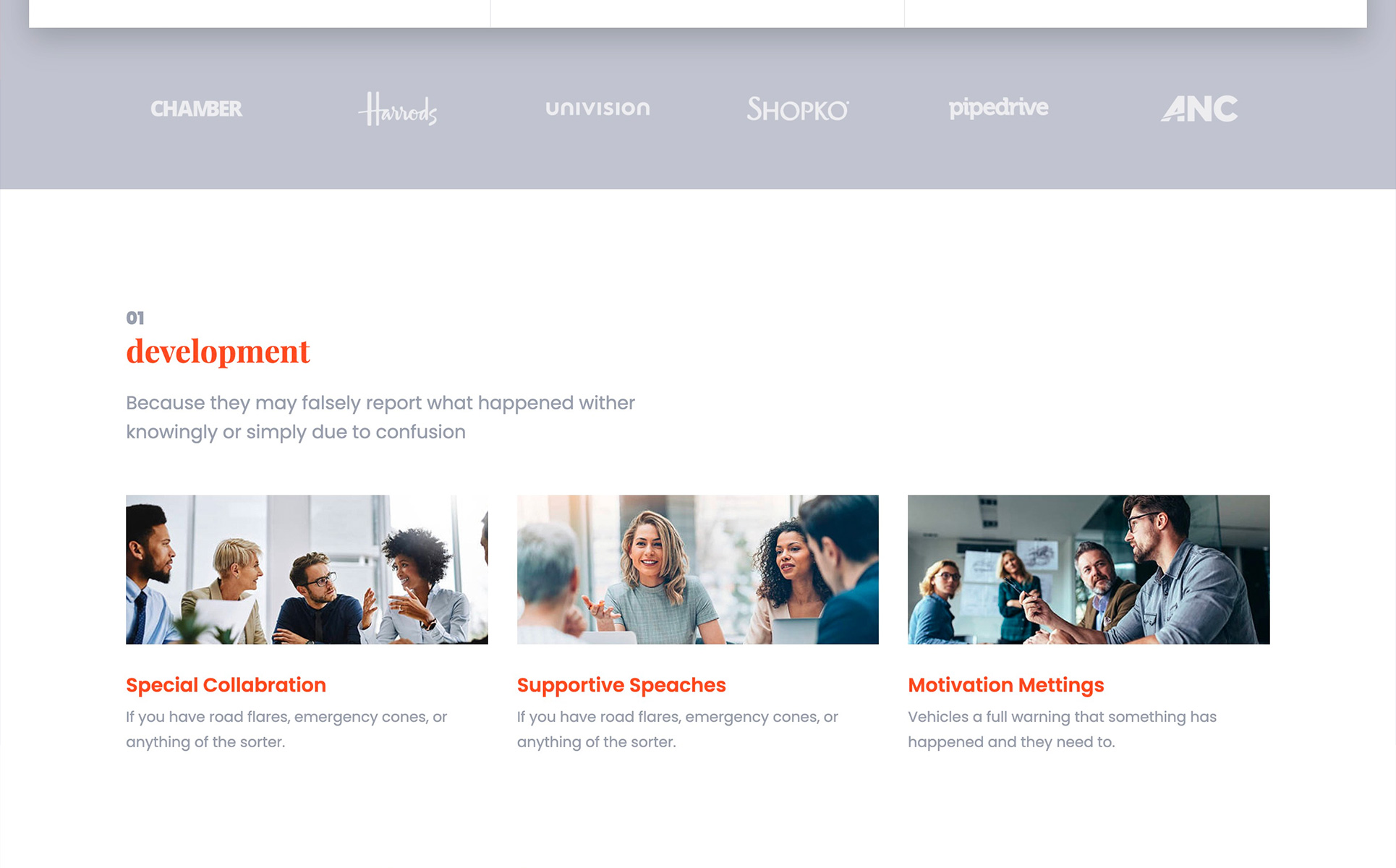Open the ANC brand logo
1396x868 pixels.
1199,109
